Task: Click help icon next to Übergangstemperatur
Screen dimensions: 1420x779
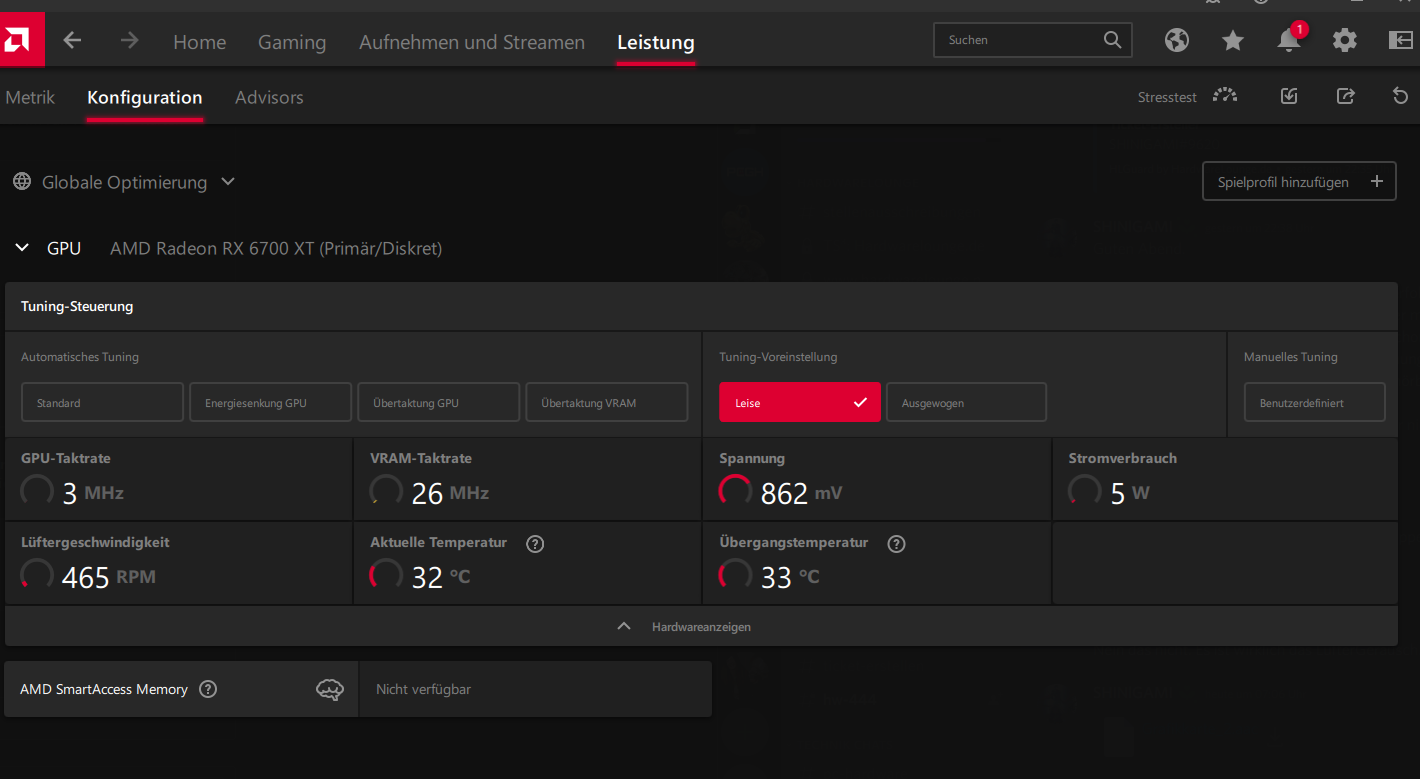Action: [x=896, y=544]
